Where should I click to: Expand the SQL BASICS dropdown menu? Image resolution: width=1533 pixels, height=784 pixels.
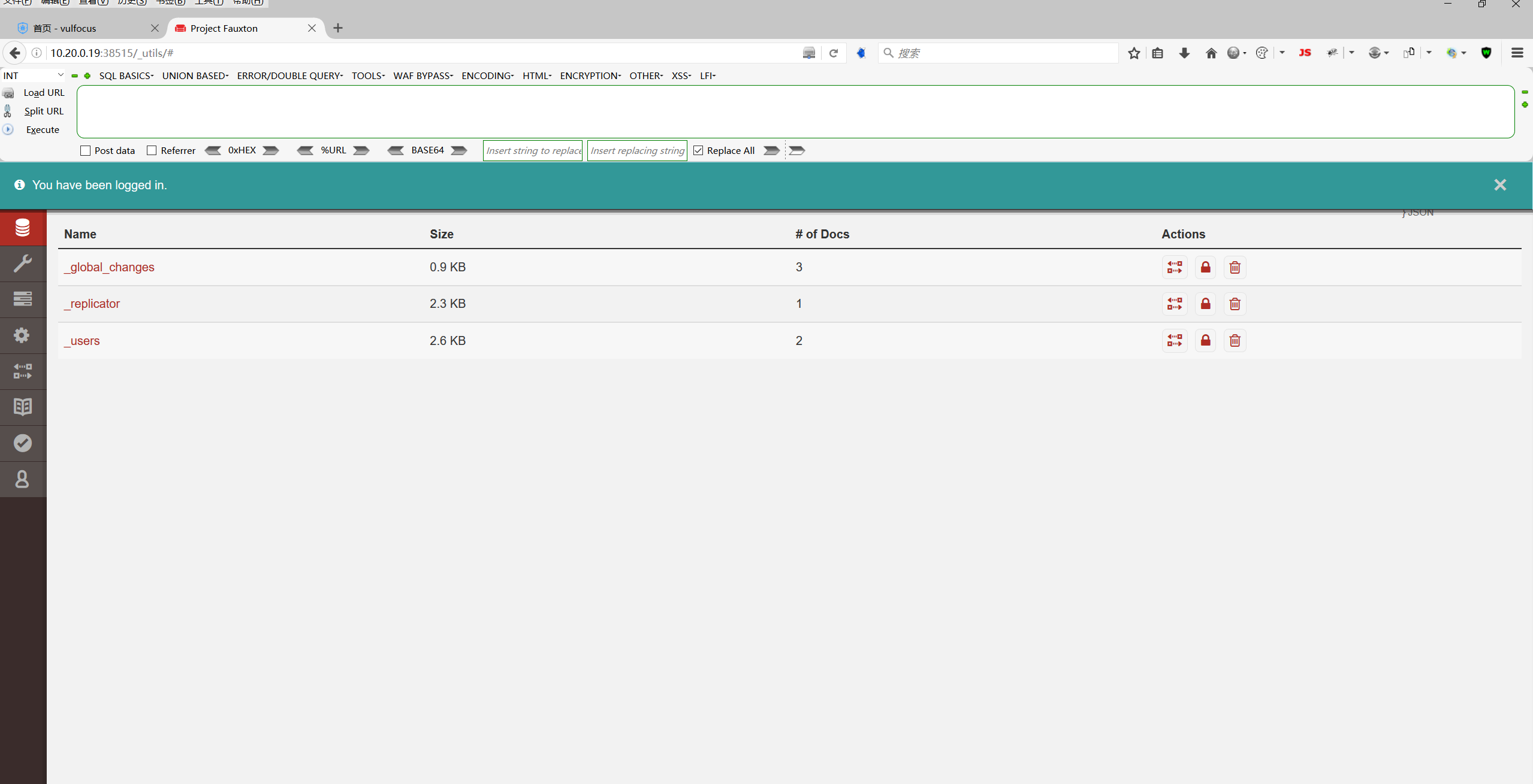126,75
